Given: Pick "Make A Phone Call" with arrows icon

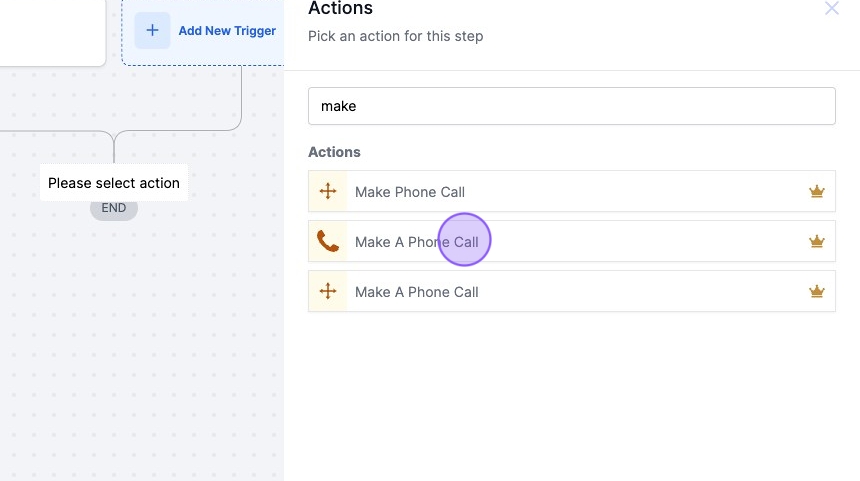Looking at the screenshot, I should point(417,292).
